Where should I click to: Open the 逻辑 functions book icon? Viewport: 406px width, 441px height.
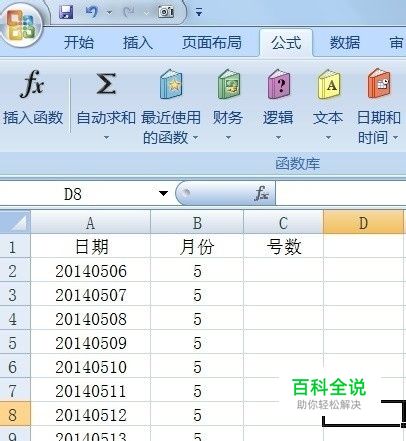(x=279, y=84)
